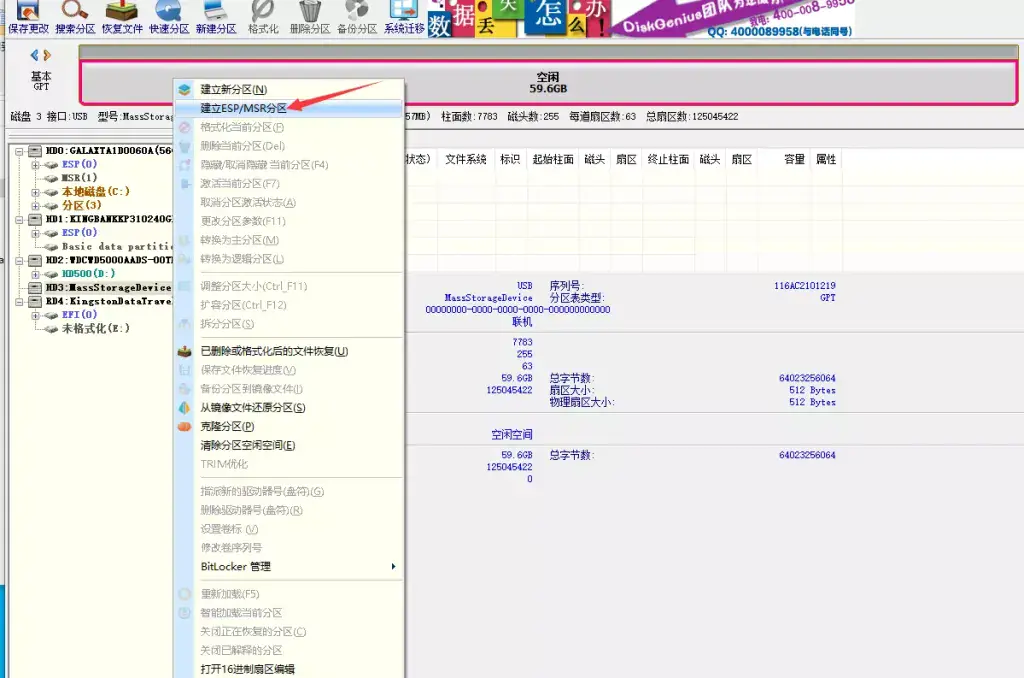The width and height of the screenshot is (1024, 678).
Task: Collapse the HD2:WDCWD5000AADS tree node
Action: coord(20,260)
